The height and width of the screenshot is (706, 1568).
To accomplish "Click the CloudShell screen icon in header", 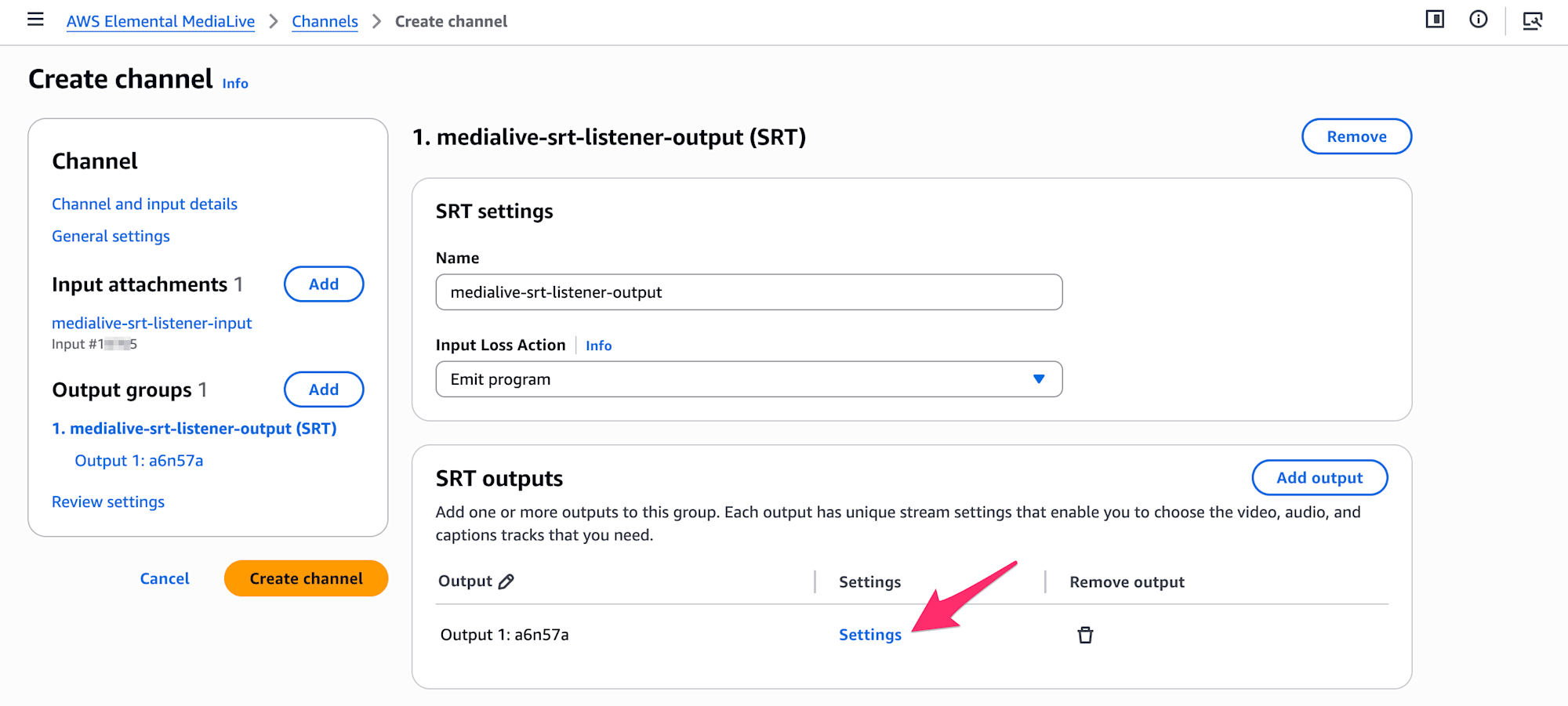I will [1533, 20].
